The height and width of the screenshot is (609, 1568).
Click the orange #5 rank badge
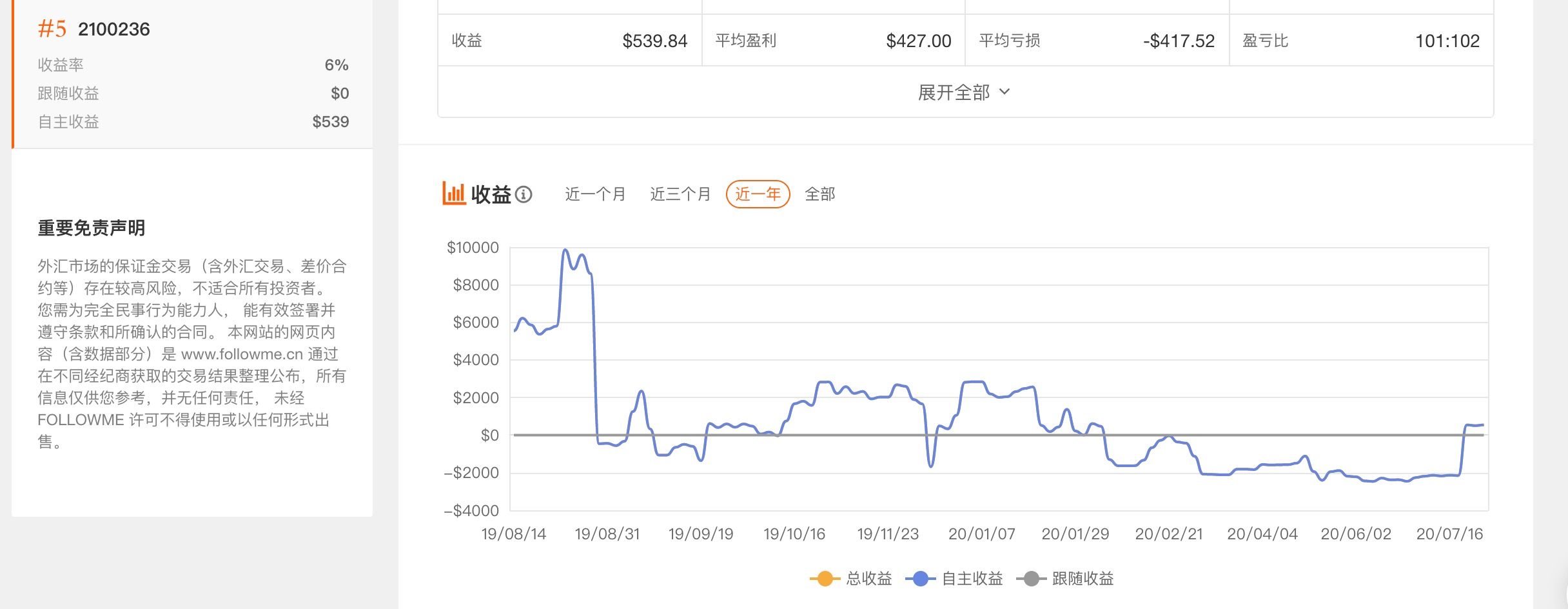coord(52,29)
